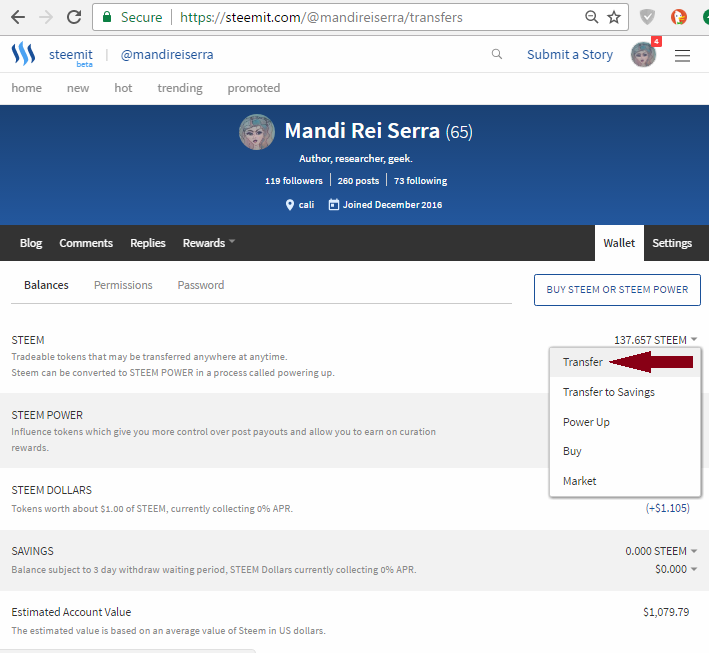
Task: Go to the promoted feed
Action: tap(254, 88)
